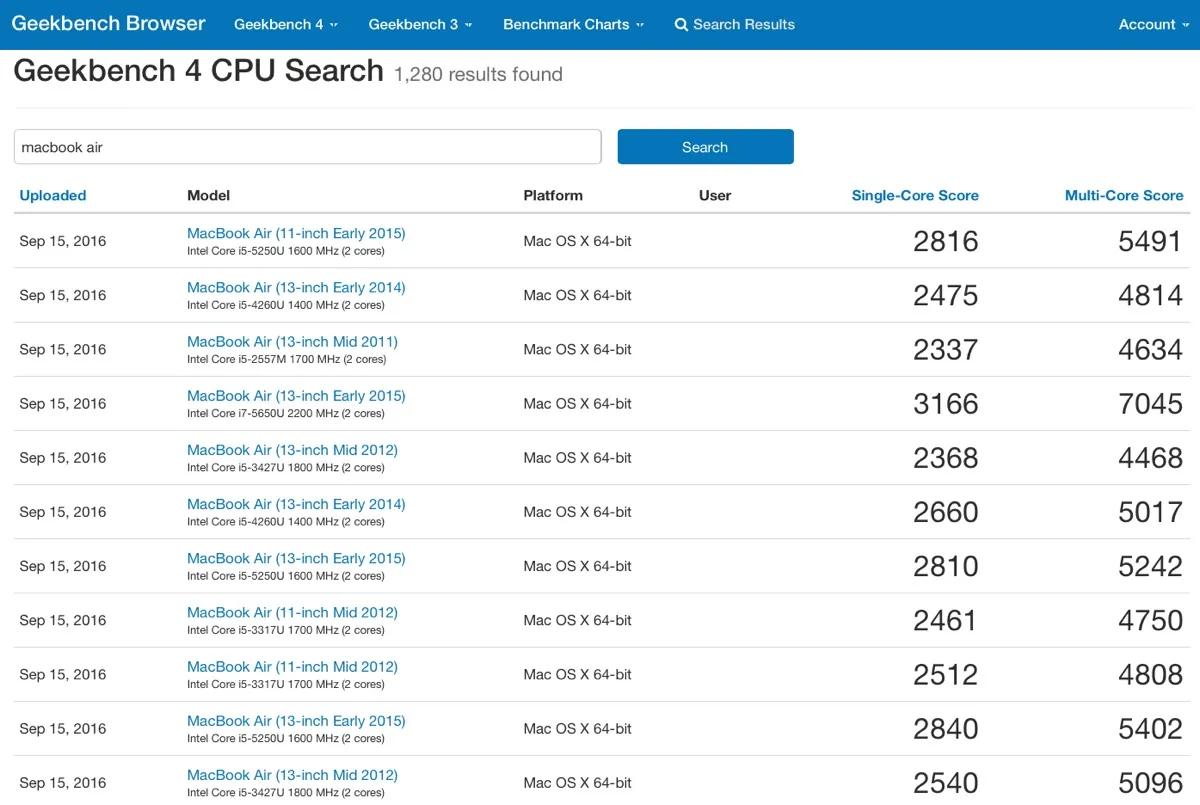This screenshot has width=1200, height=805.
Task: Open the i7-5650U MacBook Air result
Action: [x=296, y=396]
